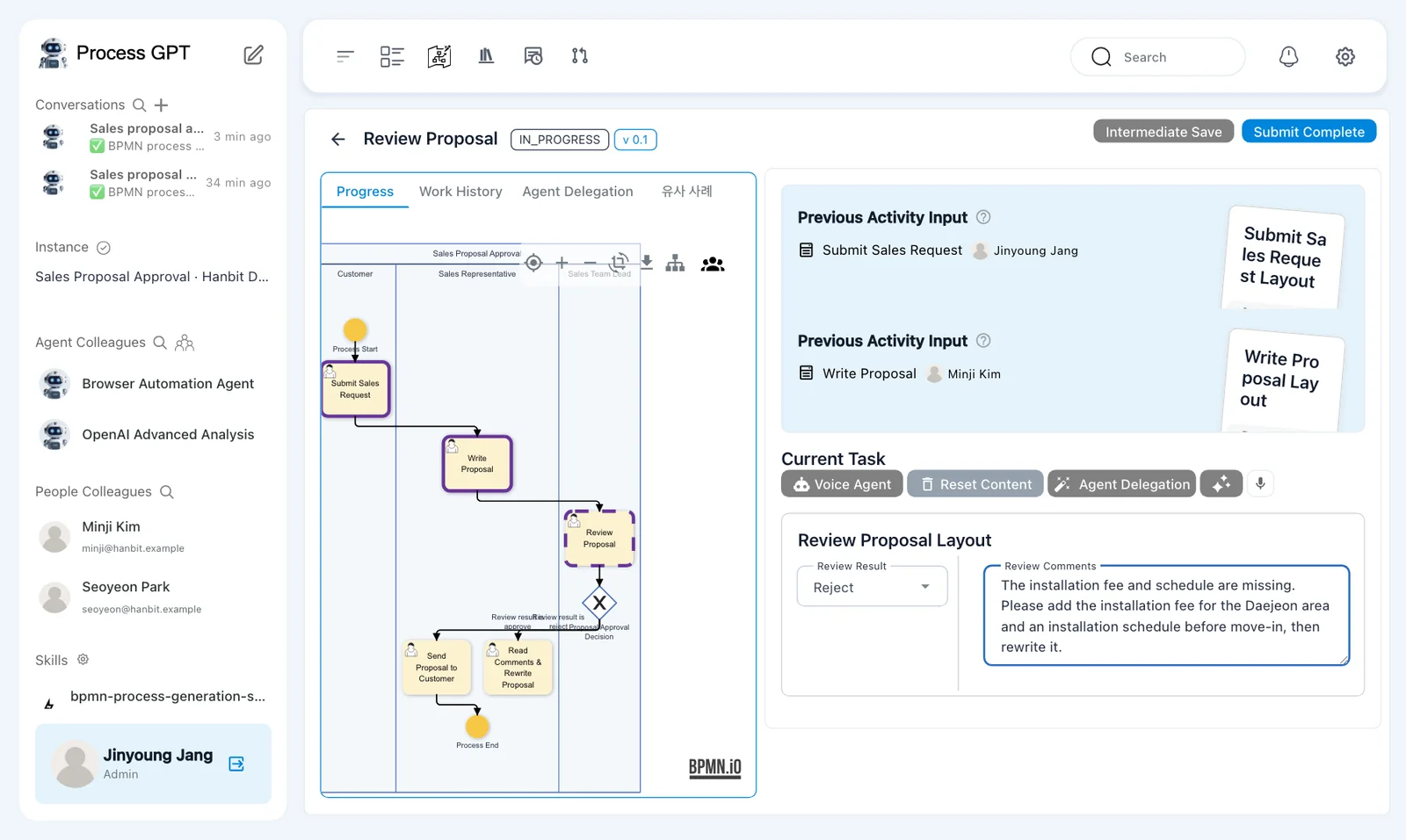Focus the top Search field

coord(1157,57)
